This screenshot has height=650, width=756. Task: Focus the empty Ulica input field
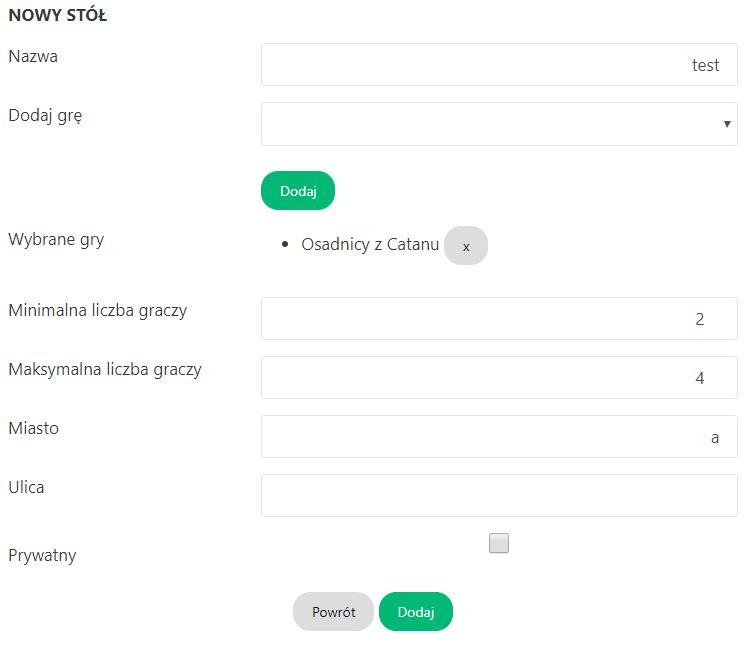click(499, 496)
